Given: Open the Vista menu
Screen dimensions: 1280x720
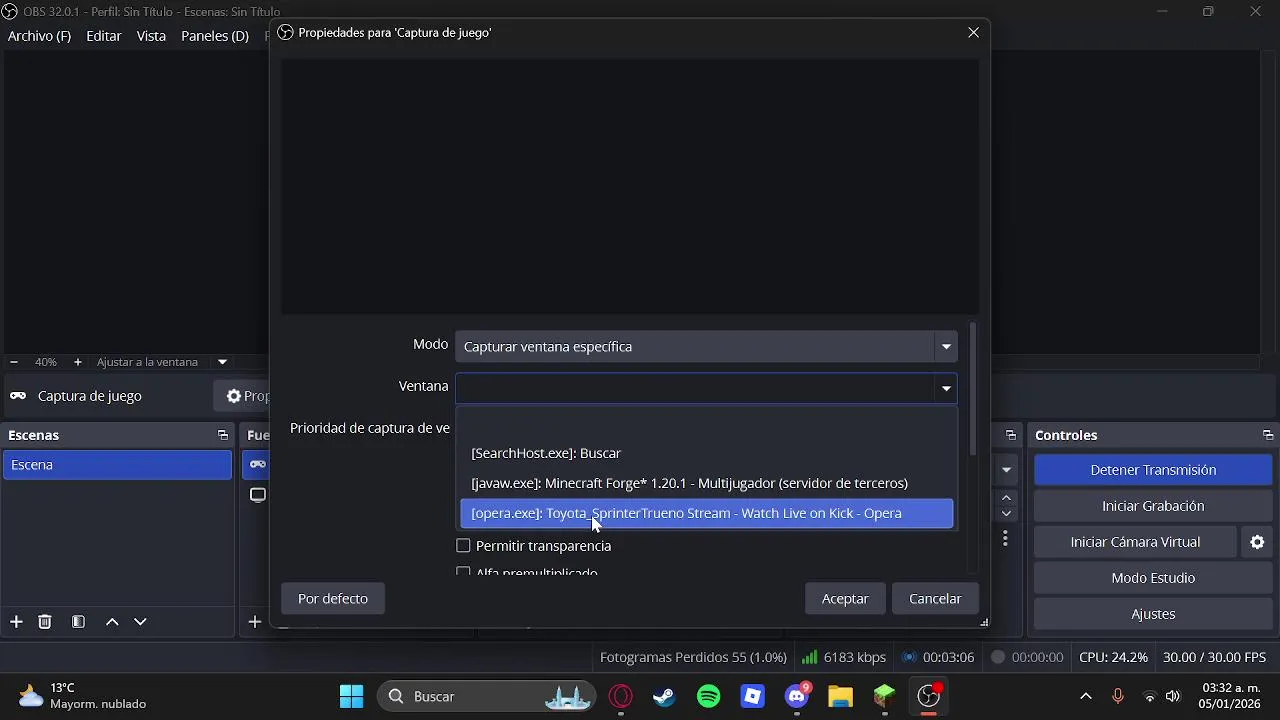Looking at the screenshot, I should point(151,36).
